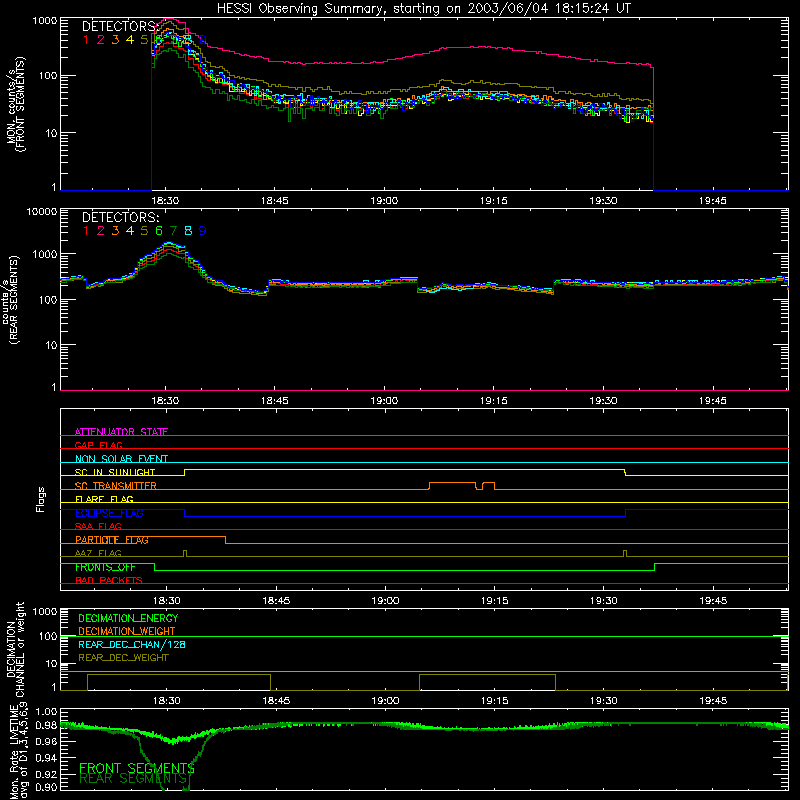Viewport: 800px width, 800px height.
Task: Click the vertical Flags axis title
Action: click(x=40, y=500)
